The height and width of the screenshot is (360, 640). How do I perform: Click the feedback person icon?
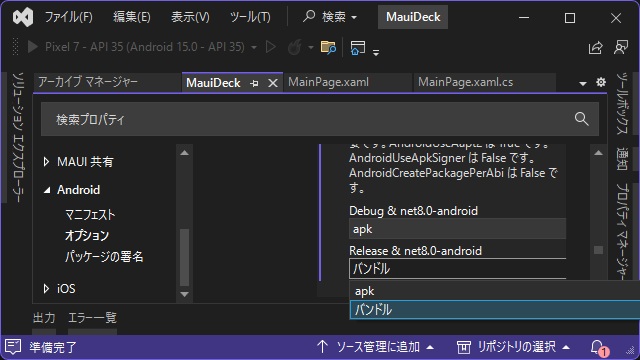[x=621, y=47]
